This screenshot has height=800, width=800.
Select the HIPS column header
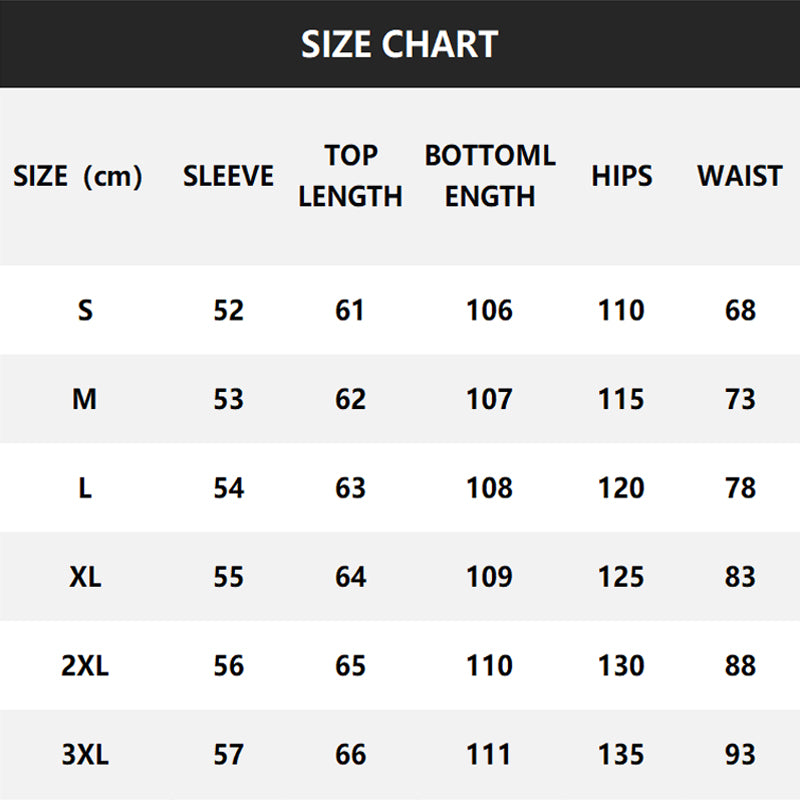(621, 176)
